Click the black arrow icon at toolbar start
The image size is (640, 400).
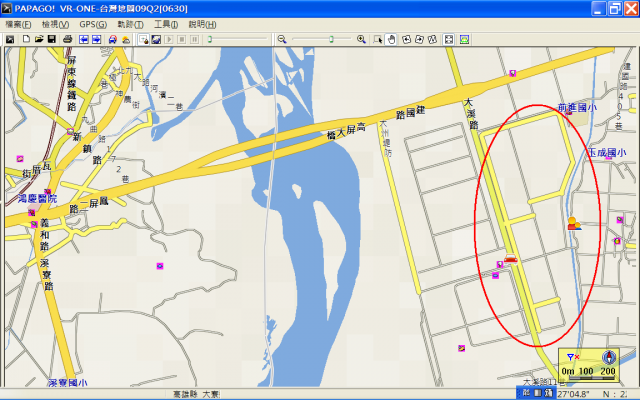(10, 40)
